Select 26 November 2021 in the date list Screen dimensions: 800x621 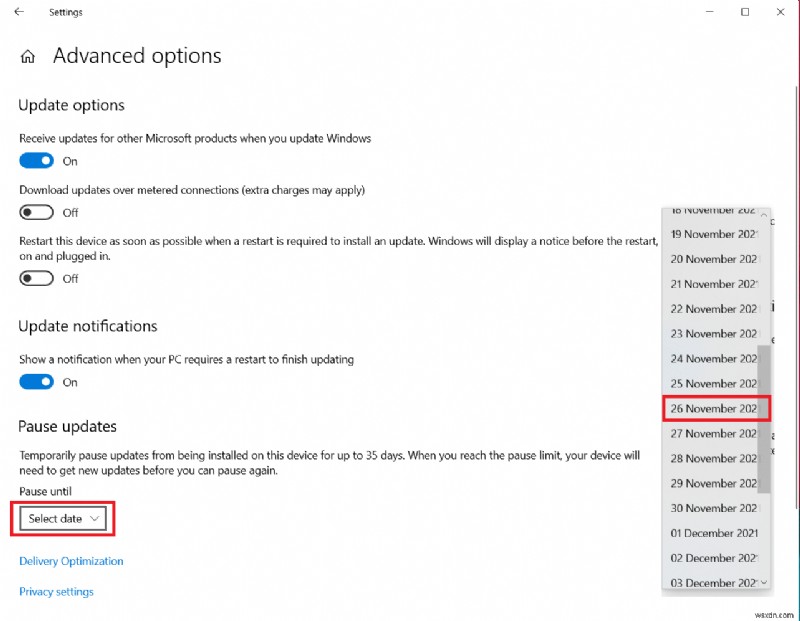click(x=714, y=408)
